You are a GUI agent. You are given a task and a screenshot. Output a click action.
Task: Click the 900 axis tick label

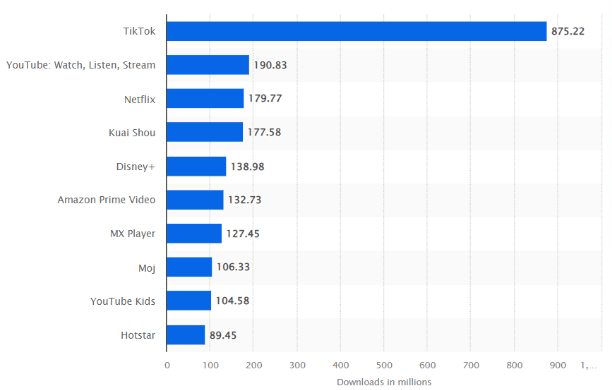[x=558, y=365]
